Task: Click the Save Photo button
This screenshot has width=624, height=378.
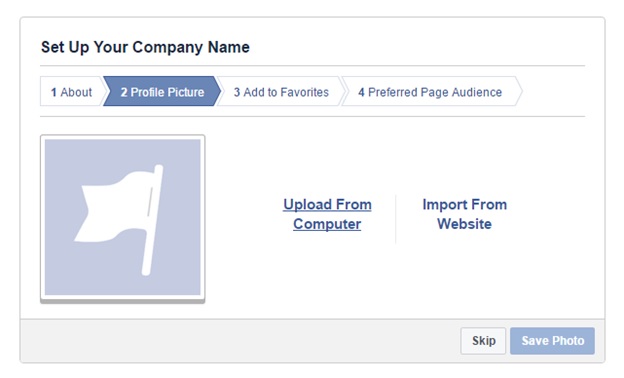Action: (x=552, y=341)
